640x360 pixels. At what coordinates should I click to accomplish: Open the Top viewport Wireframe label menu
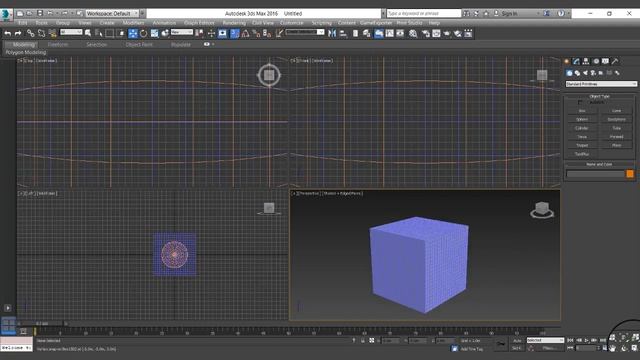pos(46,61)
